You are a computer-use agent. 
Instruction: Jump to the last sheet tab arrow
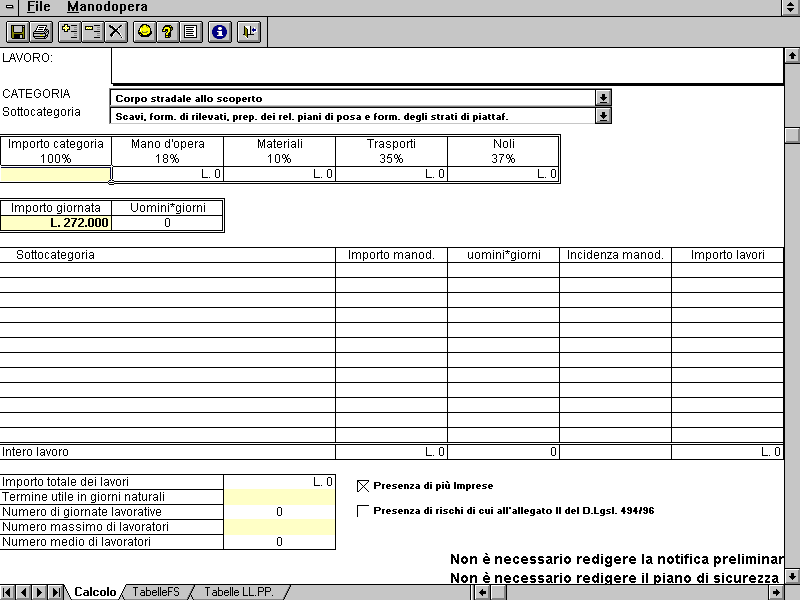(x=55, y=592)
